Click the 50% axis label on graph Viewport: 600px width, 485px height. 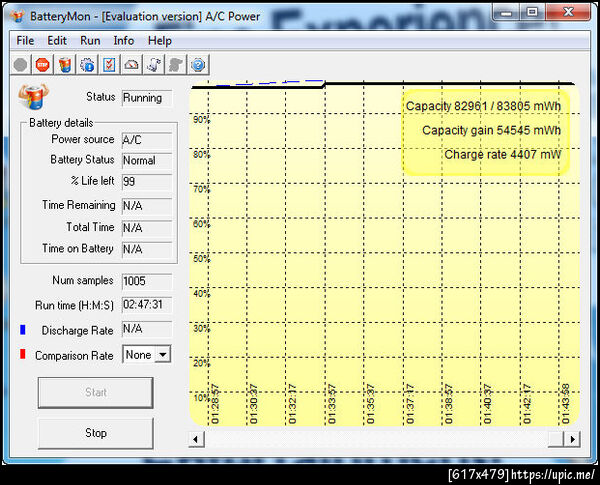(201, 259)
